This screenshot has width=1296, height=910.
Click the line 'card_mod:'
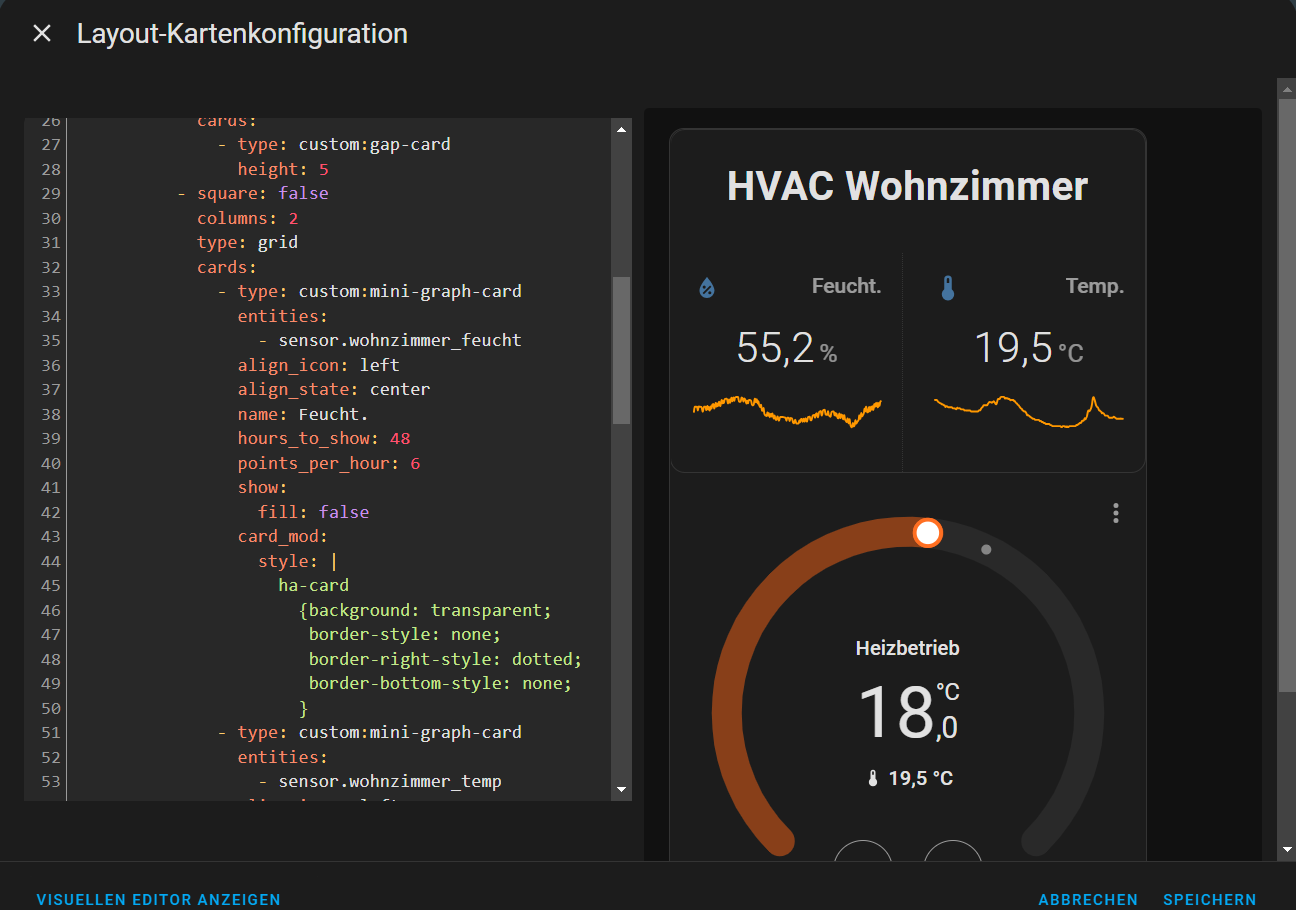[x=283, y=536]
